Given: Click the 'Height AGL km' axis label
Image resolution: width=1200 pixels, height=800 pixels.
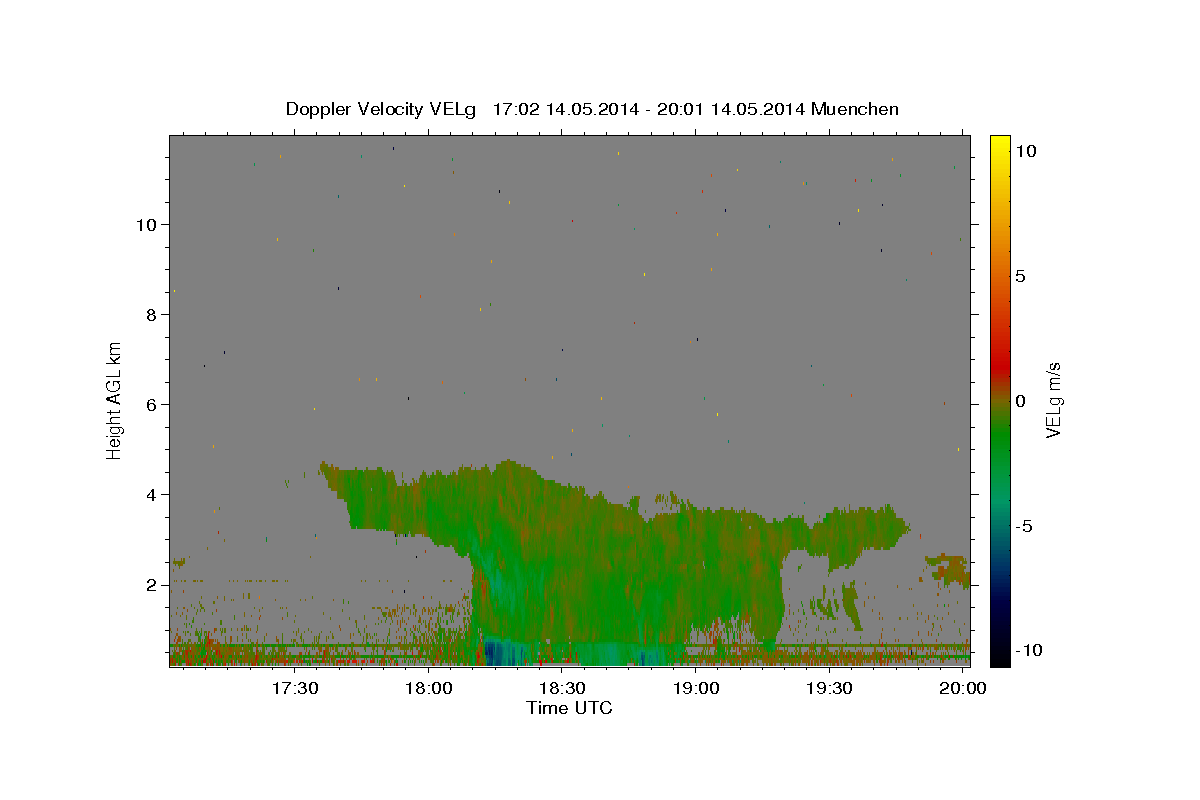Looking at the screenshot, I should (x=115, y=399).
